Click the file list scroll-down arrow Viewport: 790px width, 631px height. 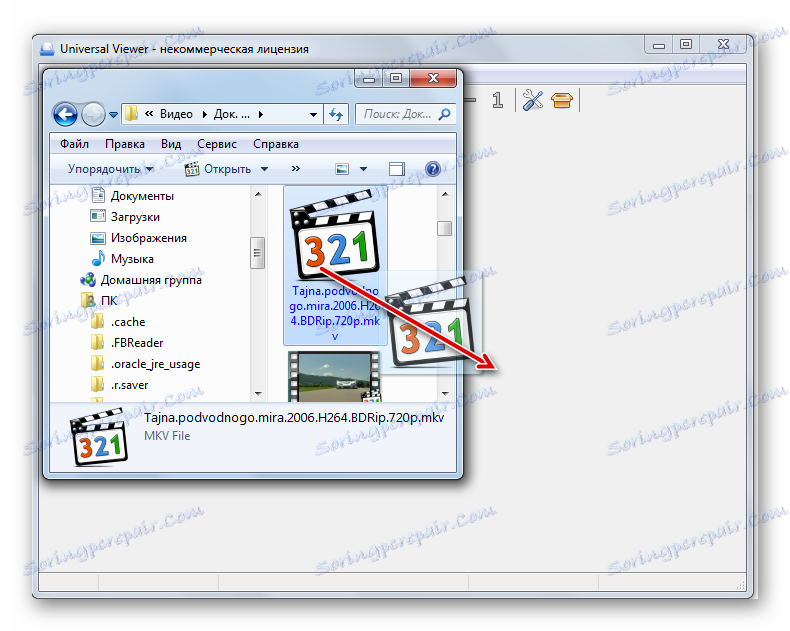[445, 394]
